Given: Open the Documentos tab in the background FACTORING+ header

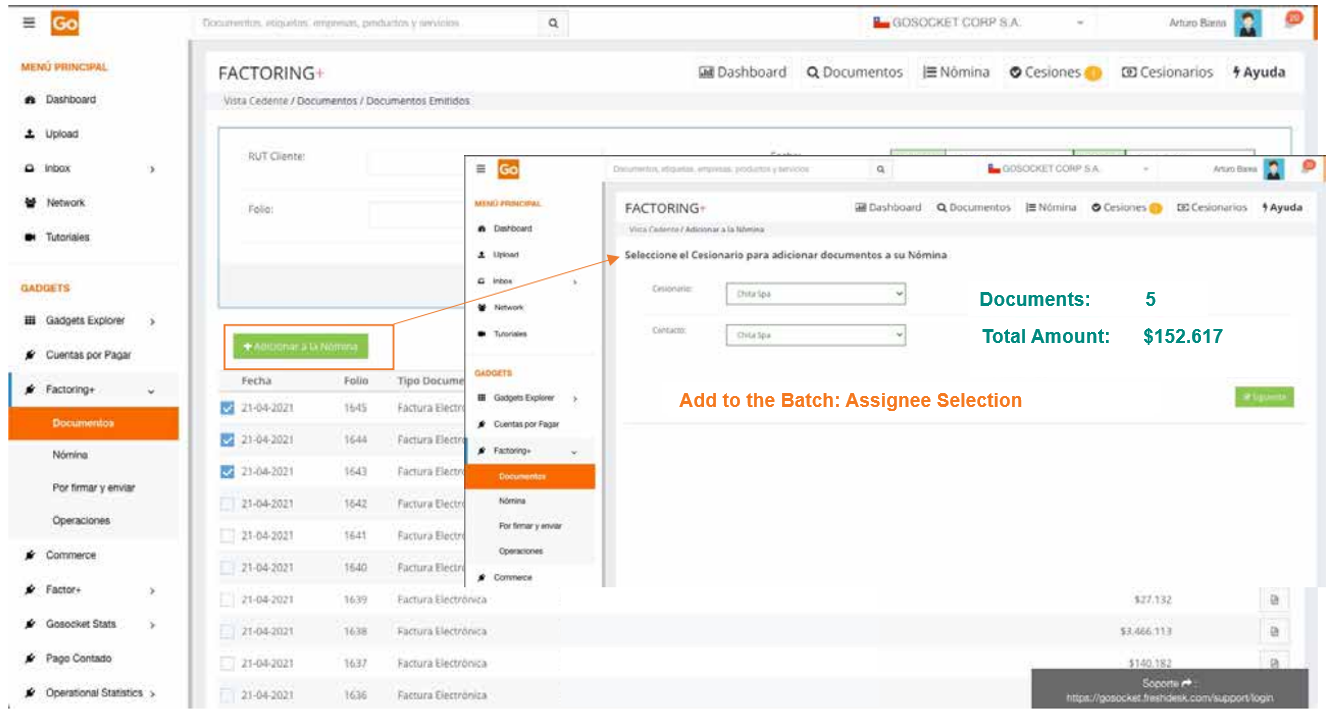Looking at the screenshot, I should 855,73.
